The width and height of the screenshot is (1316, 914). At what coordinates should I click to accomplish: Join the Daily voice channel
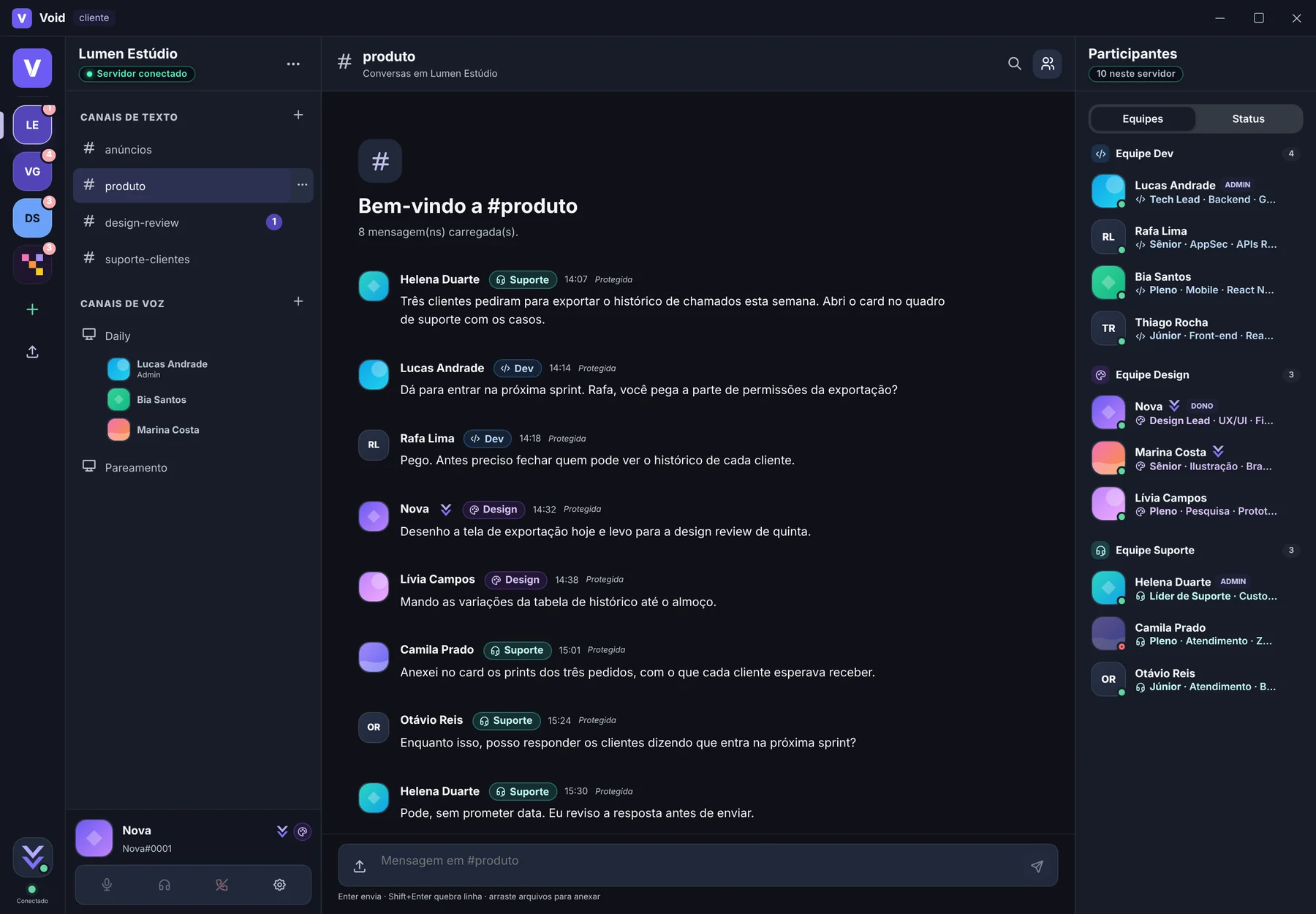pos(193,336)
